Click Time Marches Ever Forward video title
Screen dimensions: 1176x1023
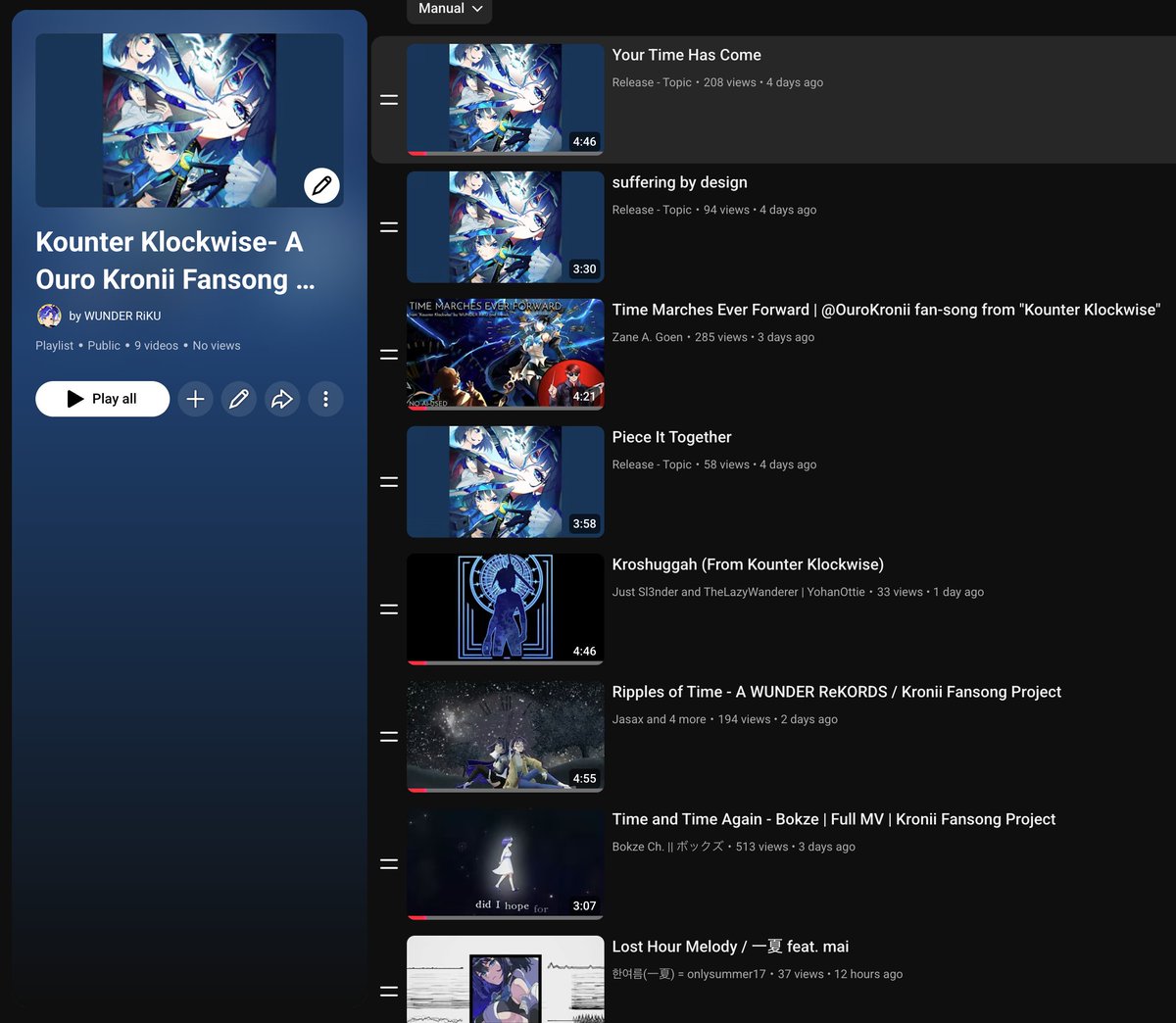click(886, 310)
